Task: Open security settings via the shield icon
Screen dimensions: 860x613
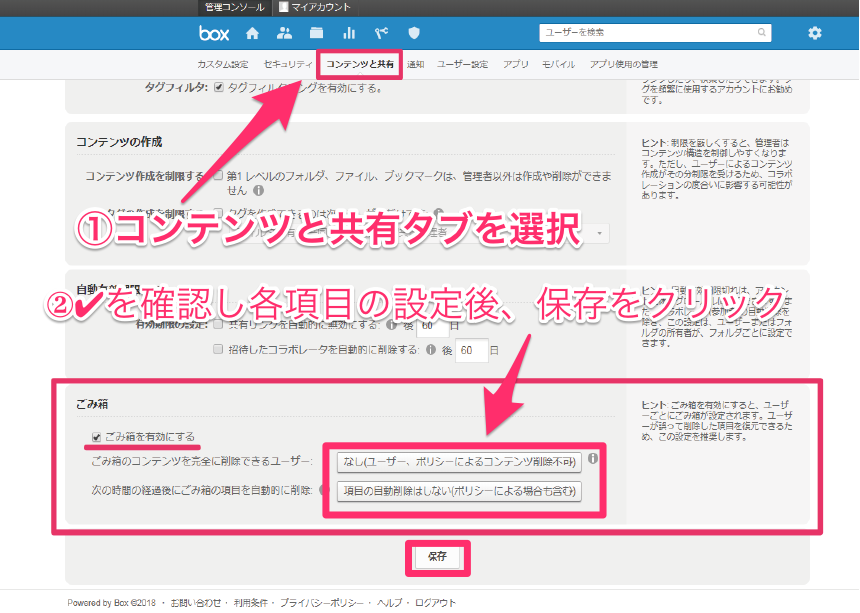Action: (413, 32)
